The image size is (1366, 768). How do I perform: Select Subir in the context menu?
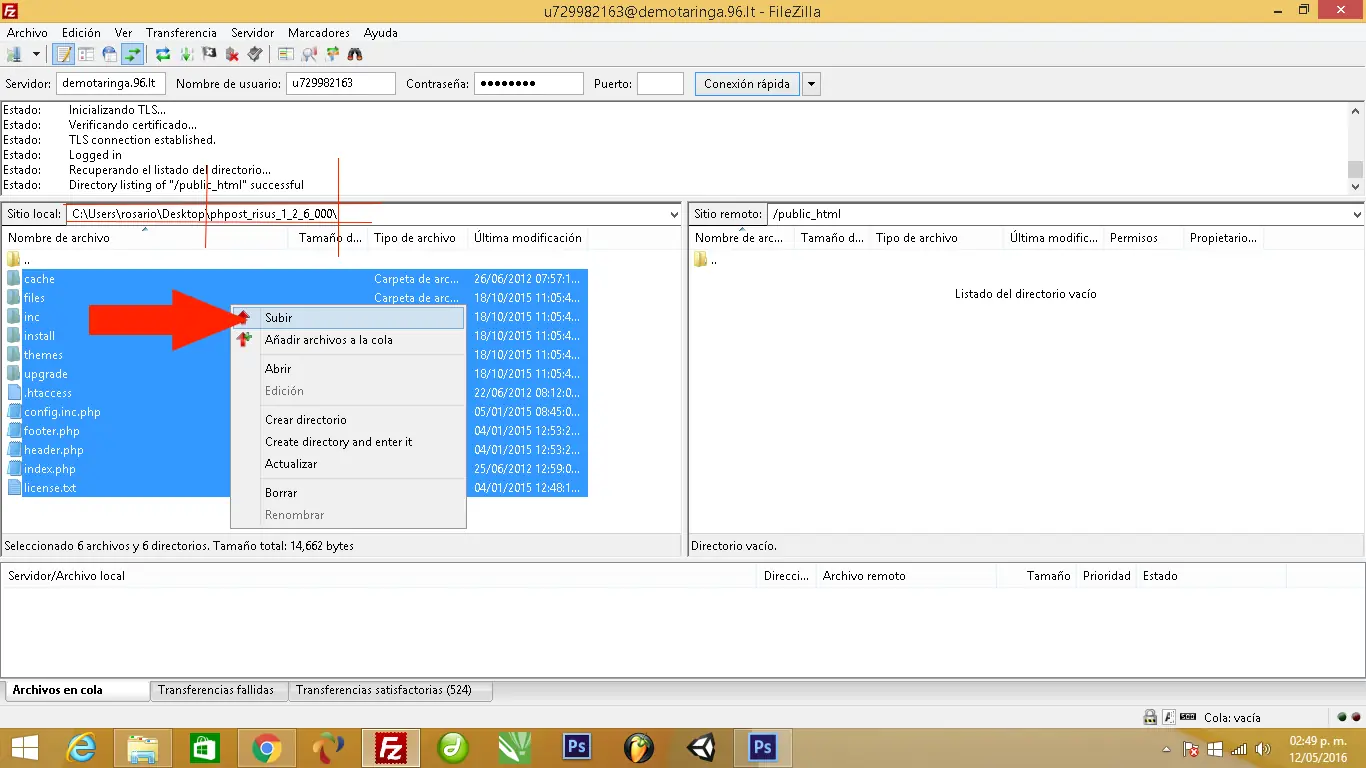[348, 318]
